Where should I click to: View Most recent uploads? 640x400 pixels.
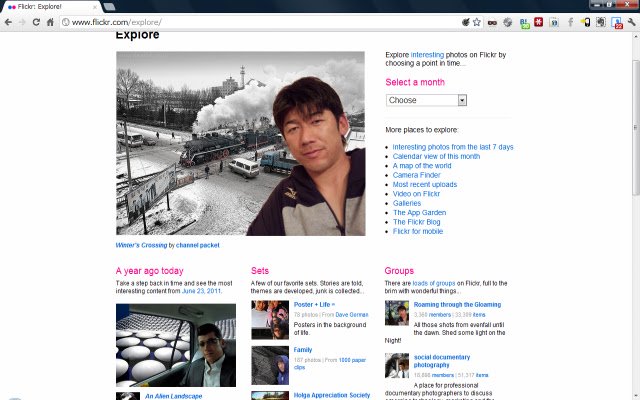424,184
